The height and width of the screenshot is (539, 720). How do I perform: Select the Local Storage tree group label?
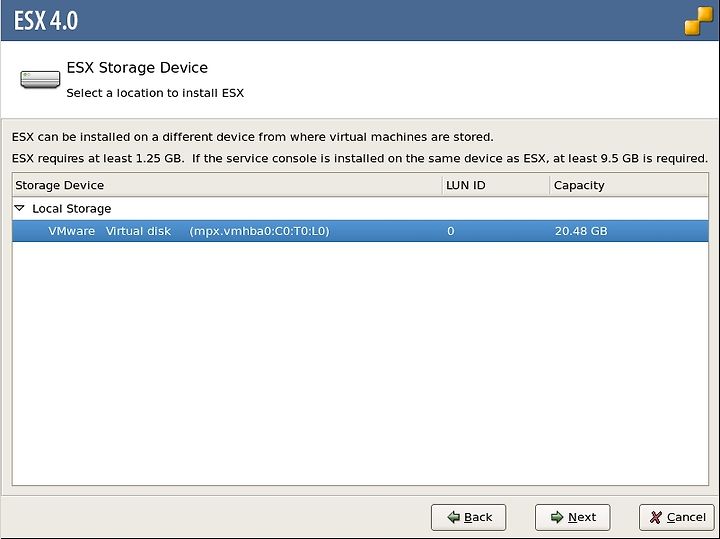[72, 209]
